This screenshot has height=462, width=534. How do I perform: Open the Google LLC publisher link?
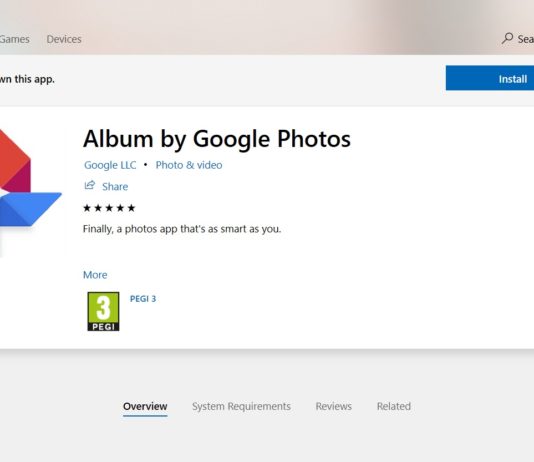110,165
